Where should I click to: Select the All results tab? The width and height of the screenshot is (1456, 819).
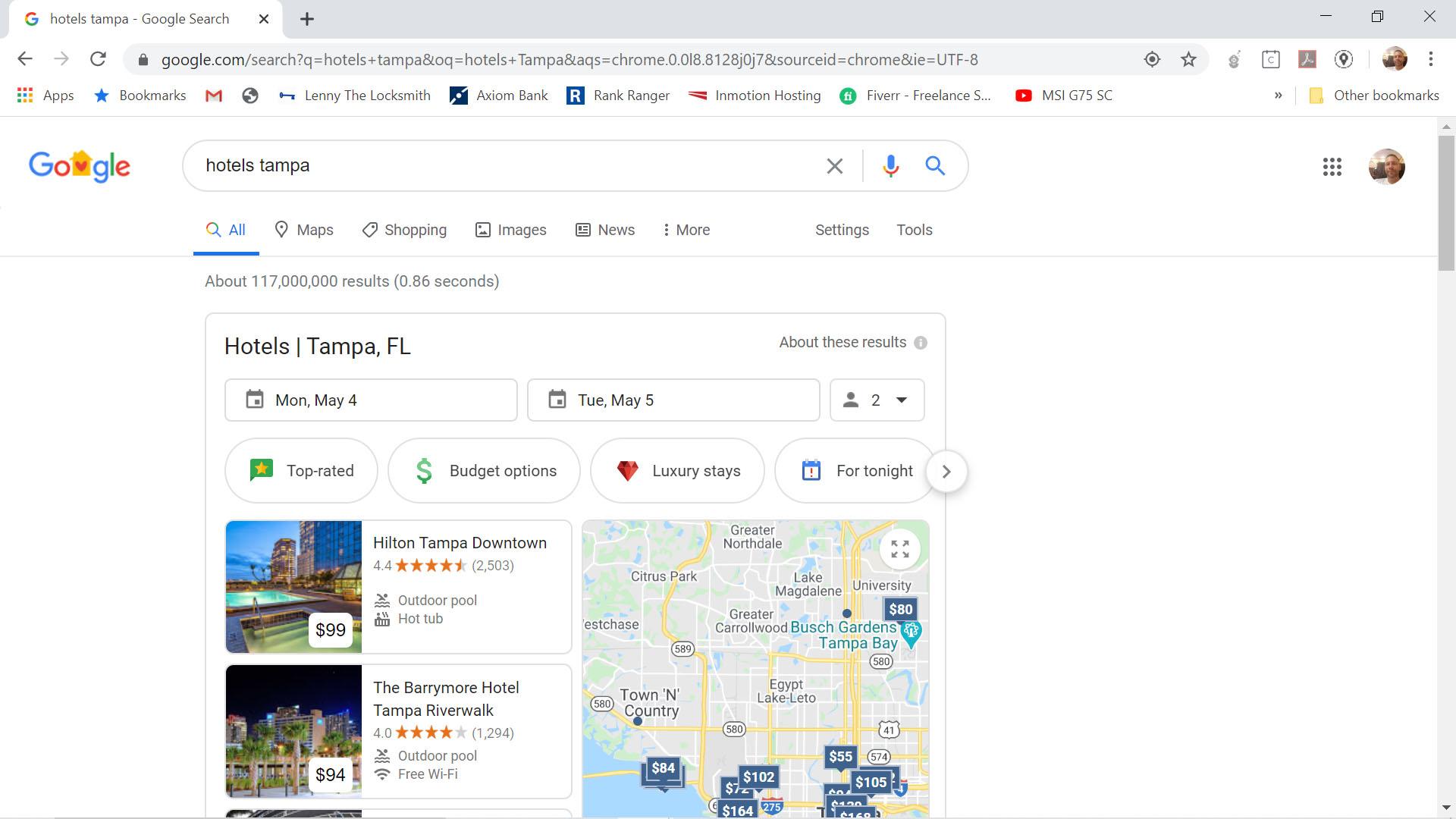(226, 230)
